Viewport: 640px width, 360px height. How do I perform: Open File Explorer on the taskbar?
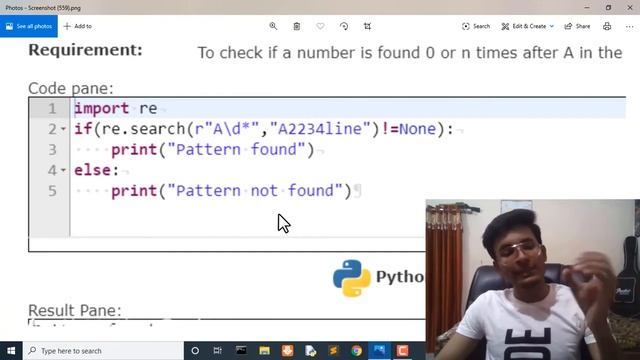tap(264, 351)
